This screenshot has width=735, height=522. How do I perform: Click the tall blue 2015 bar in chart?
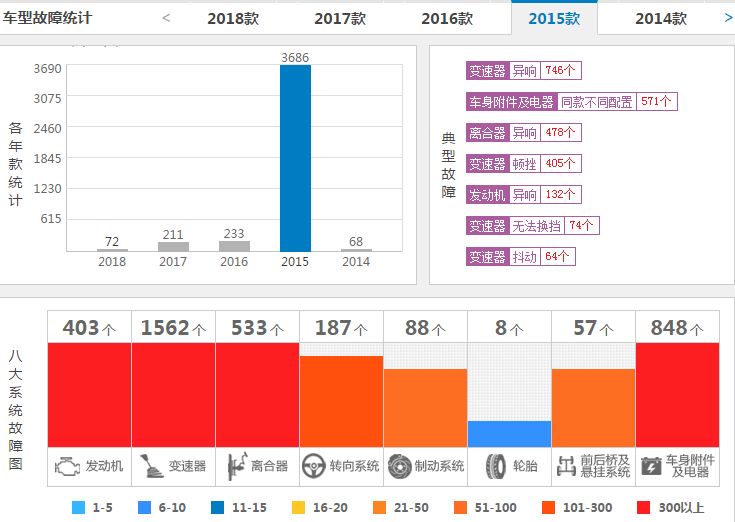[x=295, y=158]
